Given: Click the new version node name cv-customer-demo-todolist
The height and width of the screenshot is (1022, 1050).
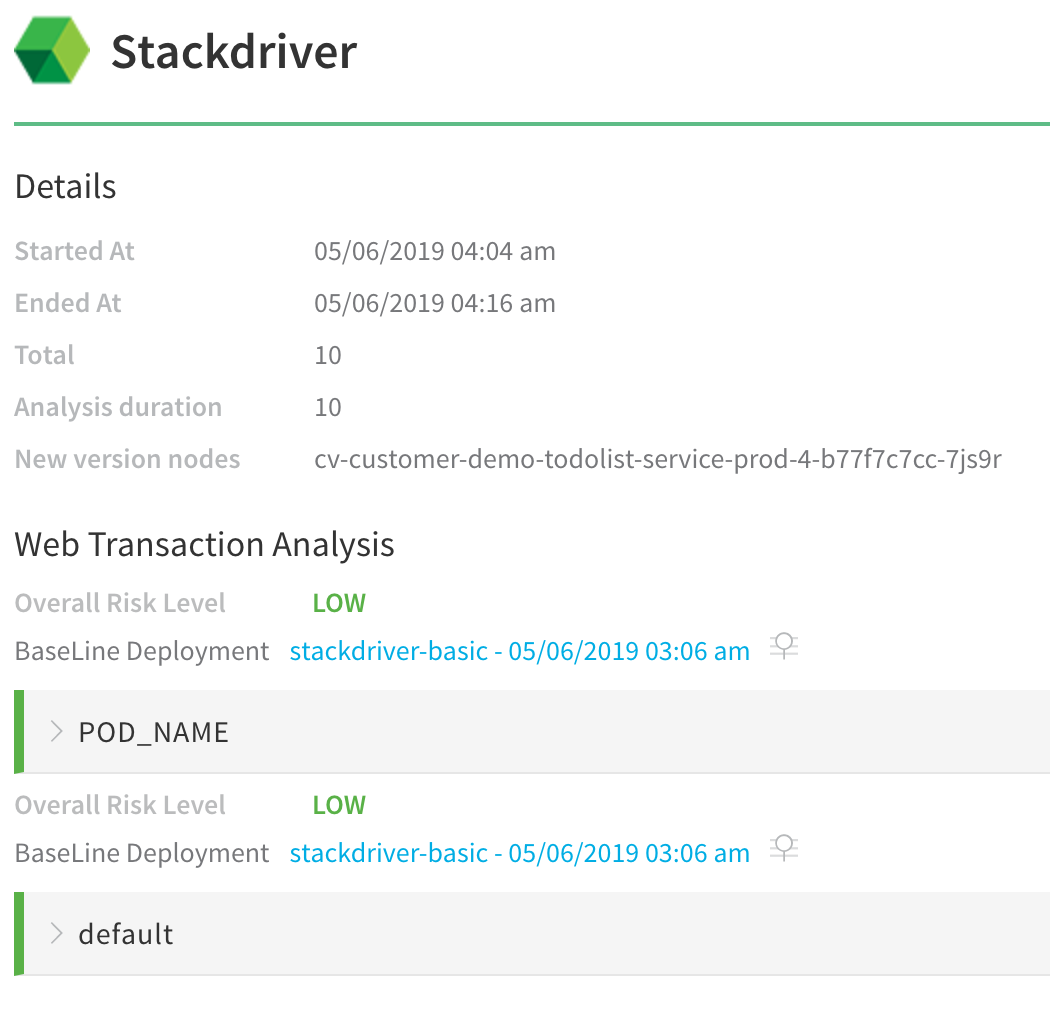Looking at the screenshot, I should pyautogui.click(x=658, y=459).
